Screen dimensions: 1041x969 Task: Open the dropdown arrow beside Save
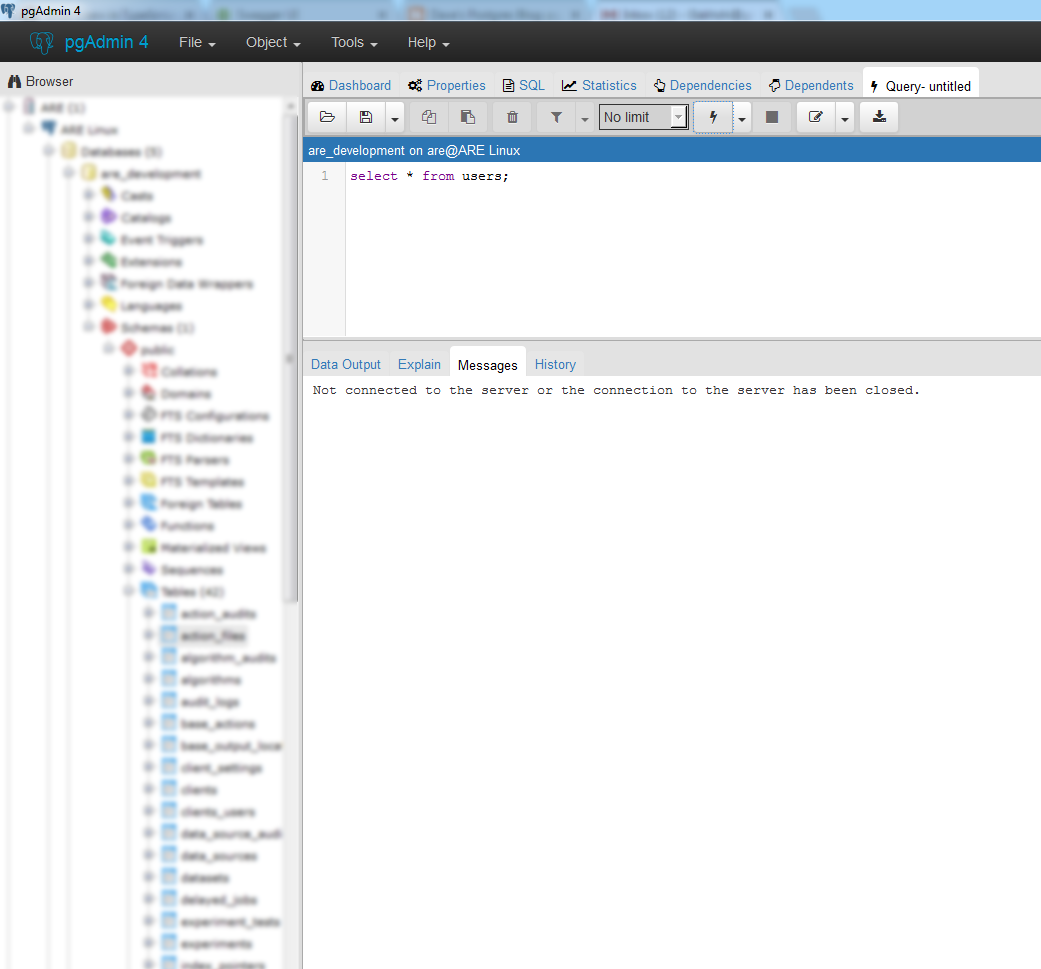(395, 118)
